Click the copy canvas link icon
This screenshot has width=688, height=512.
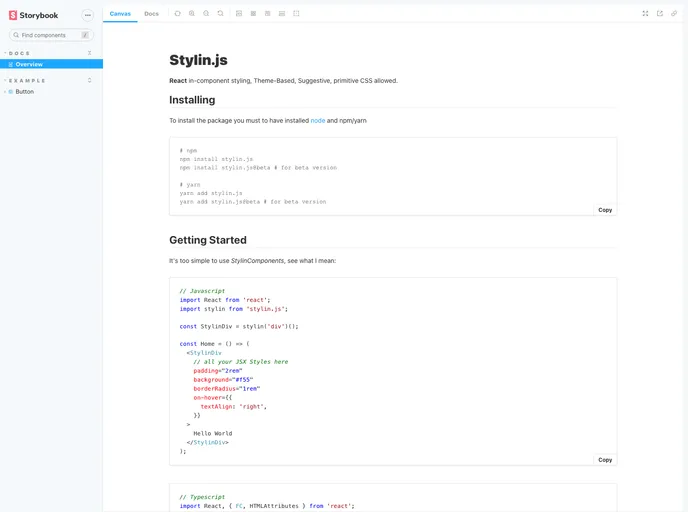[674, 14]
